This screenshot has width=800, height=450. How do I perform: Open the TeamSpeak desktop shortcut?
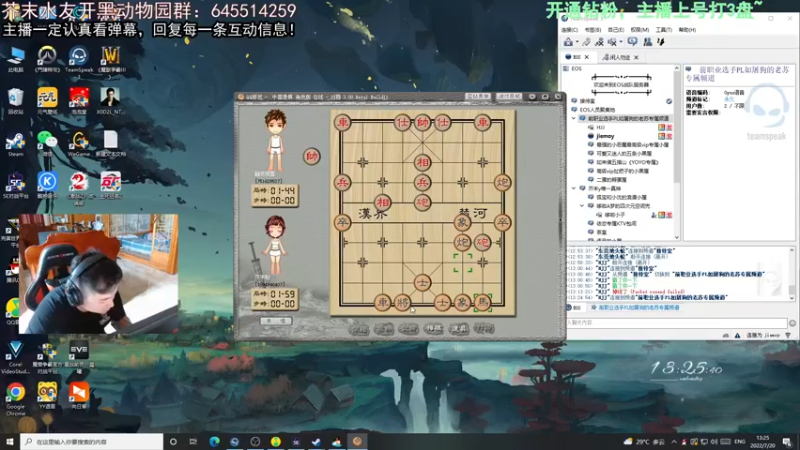[x=79, y=61]
